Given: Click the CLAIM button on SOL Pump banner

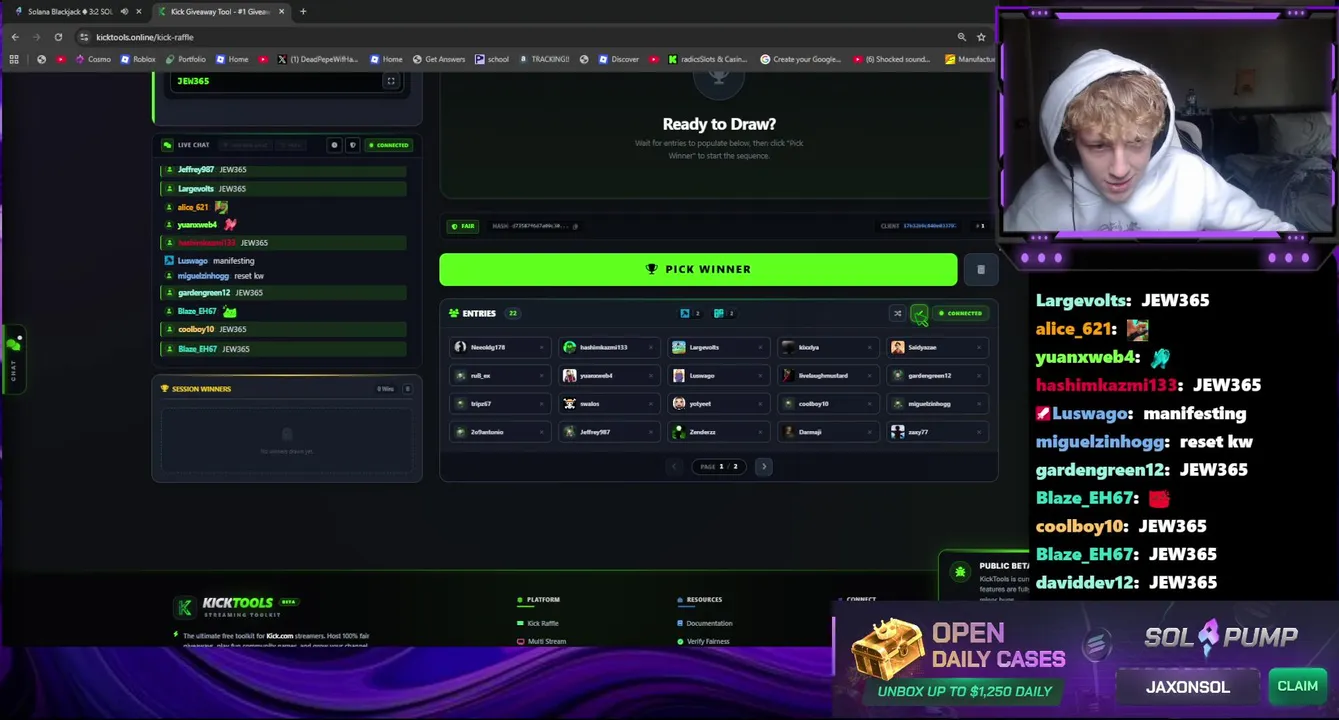Looking at the screenshot, I should (x=1297, y=686).
